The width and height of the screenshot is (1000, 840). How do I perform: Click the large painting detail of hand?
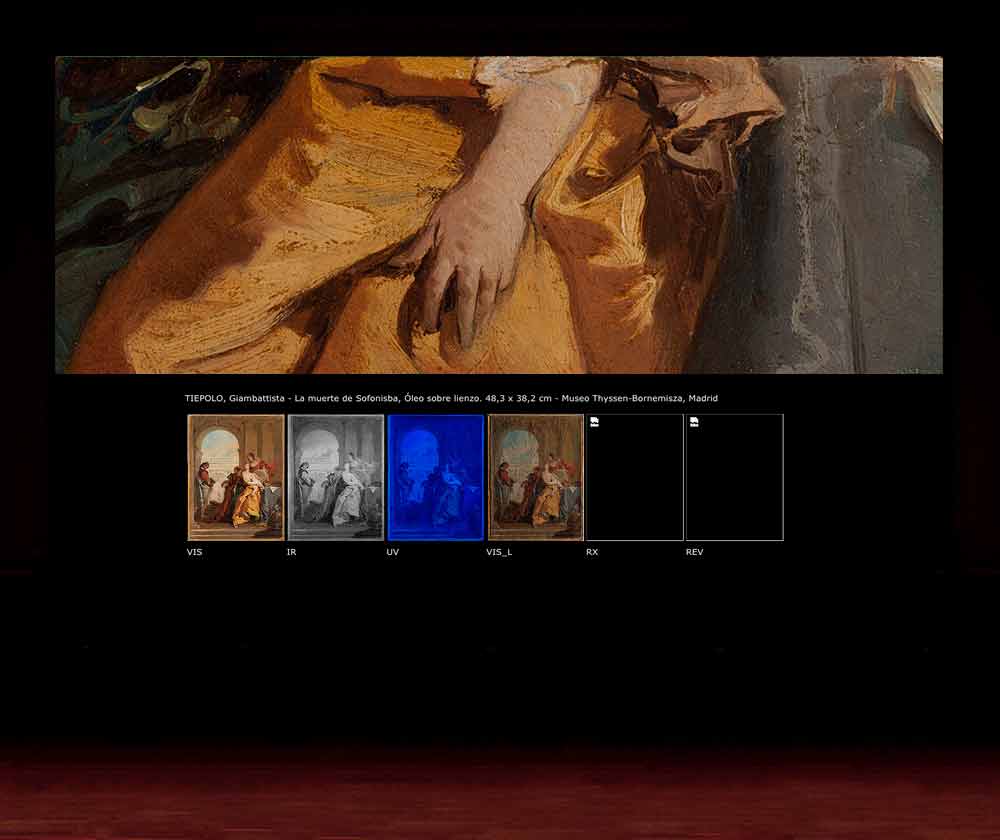[x=499, y=215]
